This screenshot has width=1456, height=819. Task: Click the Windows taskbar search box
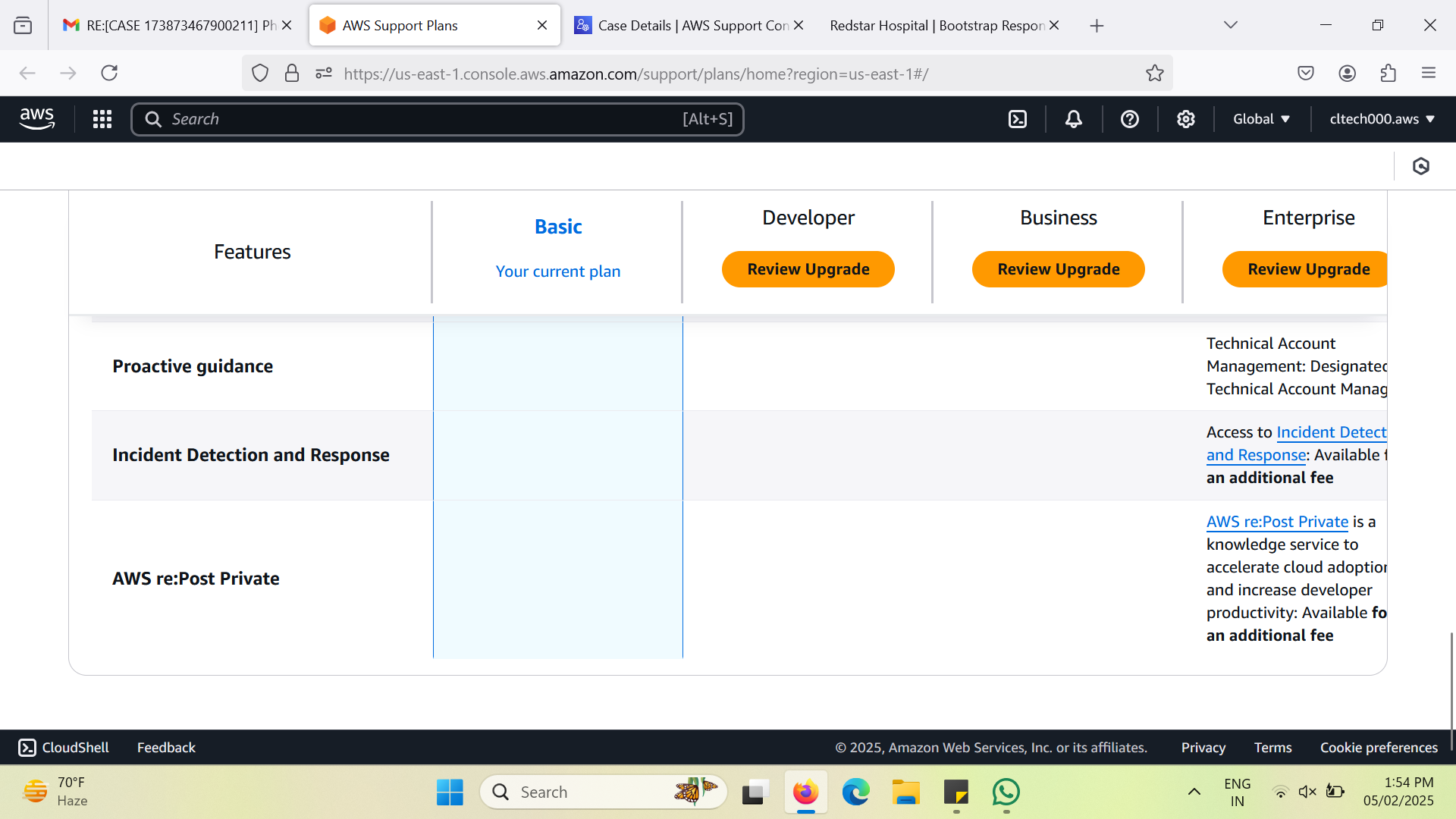tap(603, 792)
